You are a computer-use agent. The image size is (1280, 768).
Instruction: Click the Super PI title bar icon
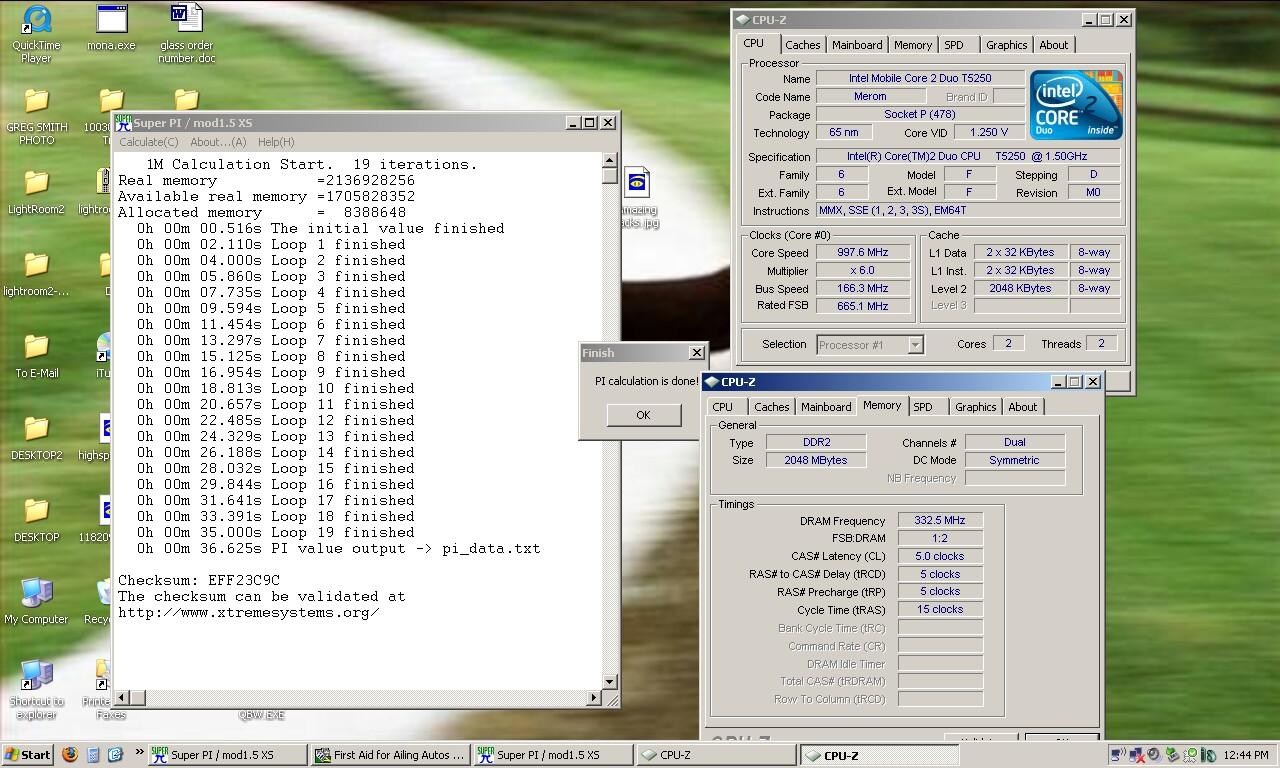(x=123, y=122)
